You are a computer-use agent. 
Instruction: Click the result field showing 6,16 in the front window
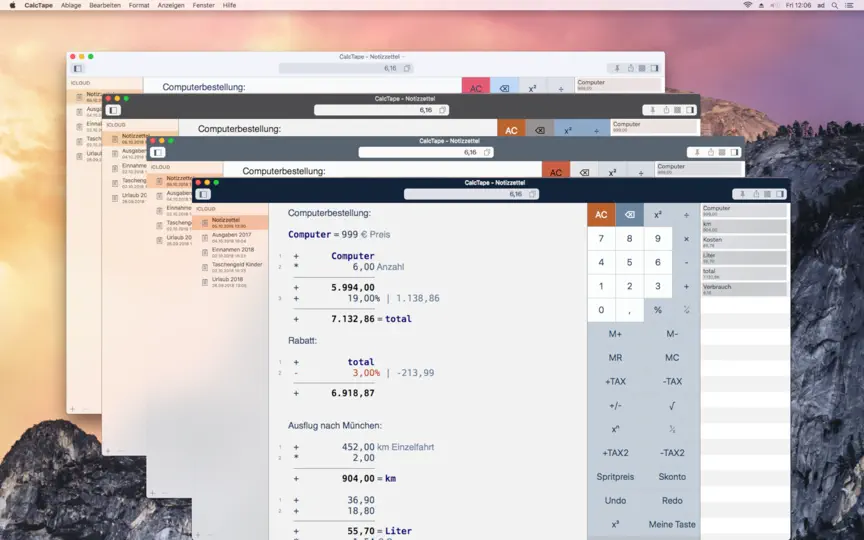tap(471, 194)
